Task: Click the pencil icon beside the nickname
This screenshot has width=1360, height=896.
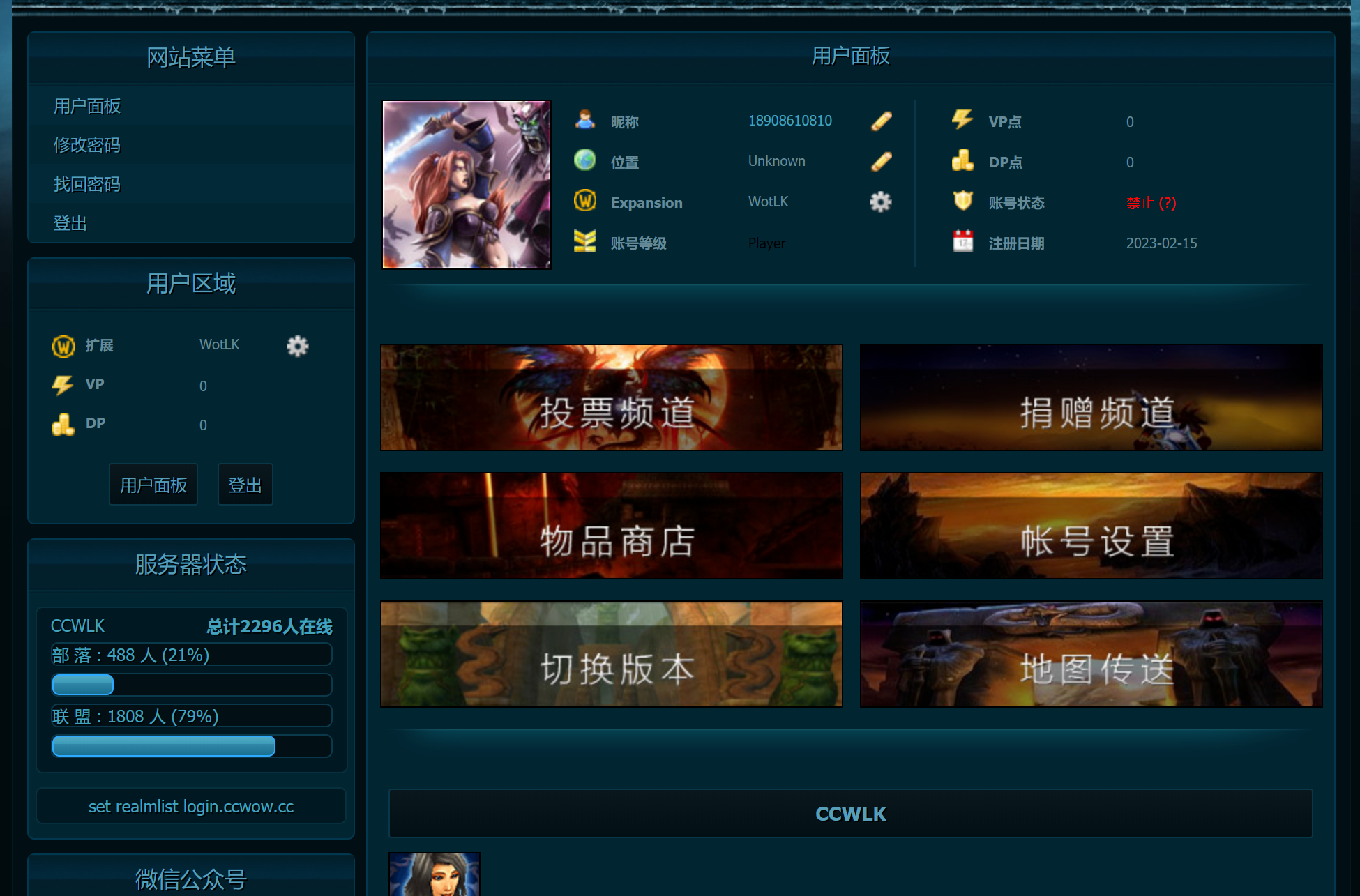Action: (881, 121)
